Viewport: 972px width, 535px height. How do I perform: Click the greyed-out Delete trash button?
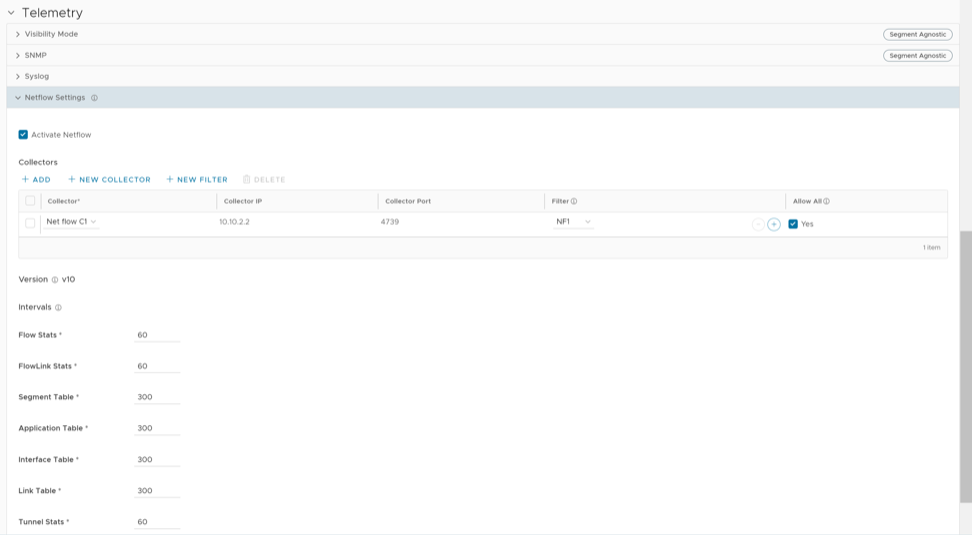click(x=264, y=180)
